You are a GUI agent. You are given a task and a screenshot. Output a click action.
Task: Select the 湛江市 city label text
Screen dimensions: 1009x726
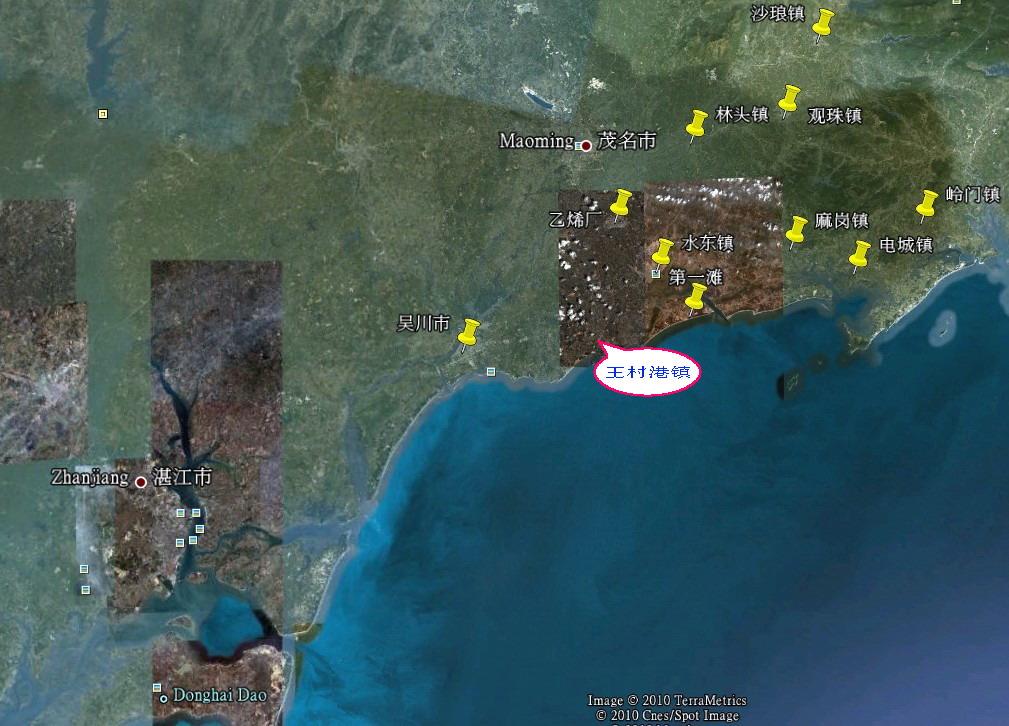[181, 478]
